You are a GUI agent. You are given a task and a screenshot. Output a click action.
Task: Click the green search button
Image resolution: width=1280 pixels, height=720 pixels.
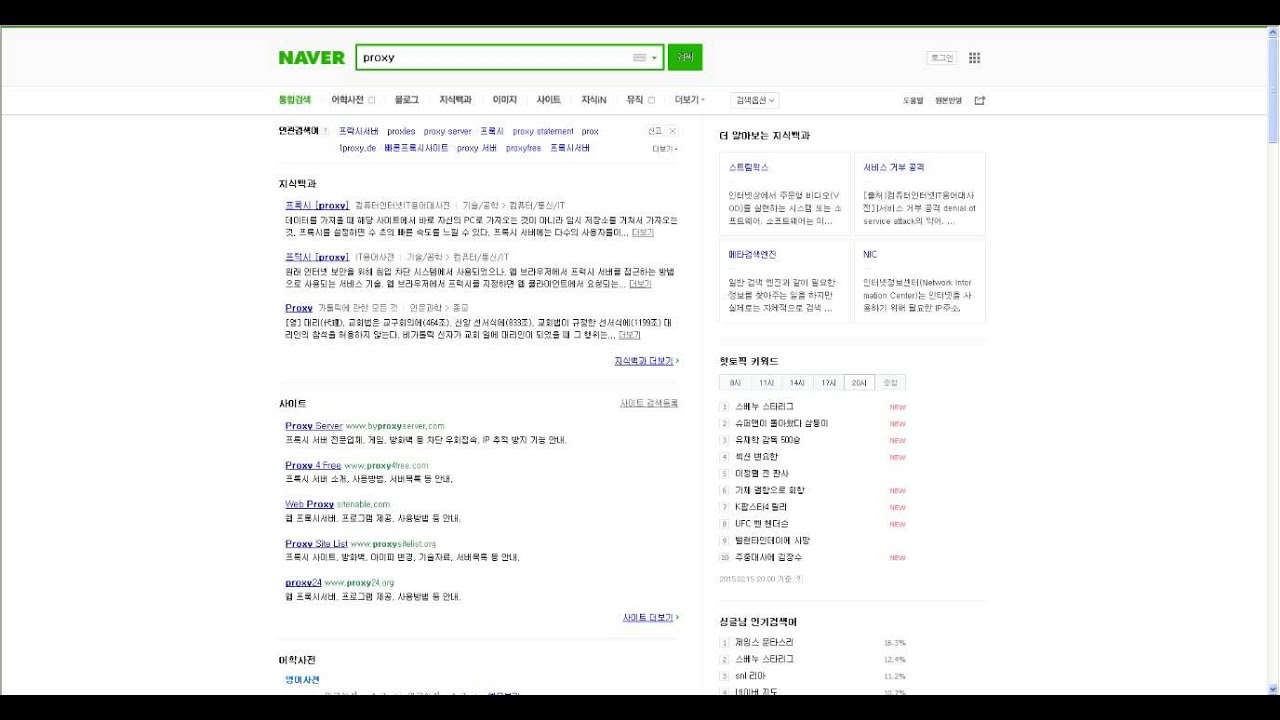click(685, 57)
